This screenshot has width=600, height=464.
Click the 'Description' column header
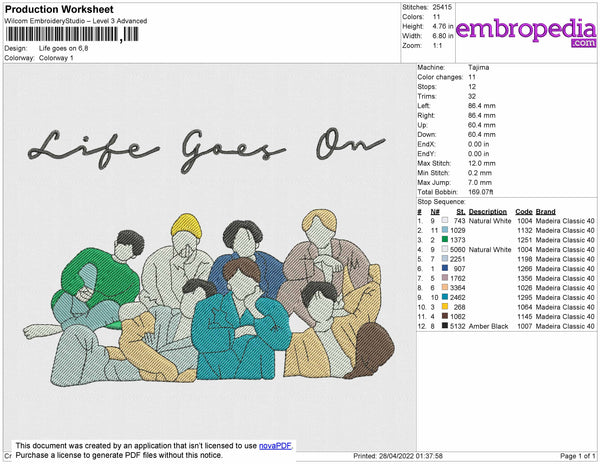tap(488, 212)
